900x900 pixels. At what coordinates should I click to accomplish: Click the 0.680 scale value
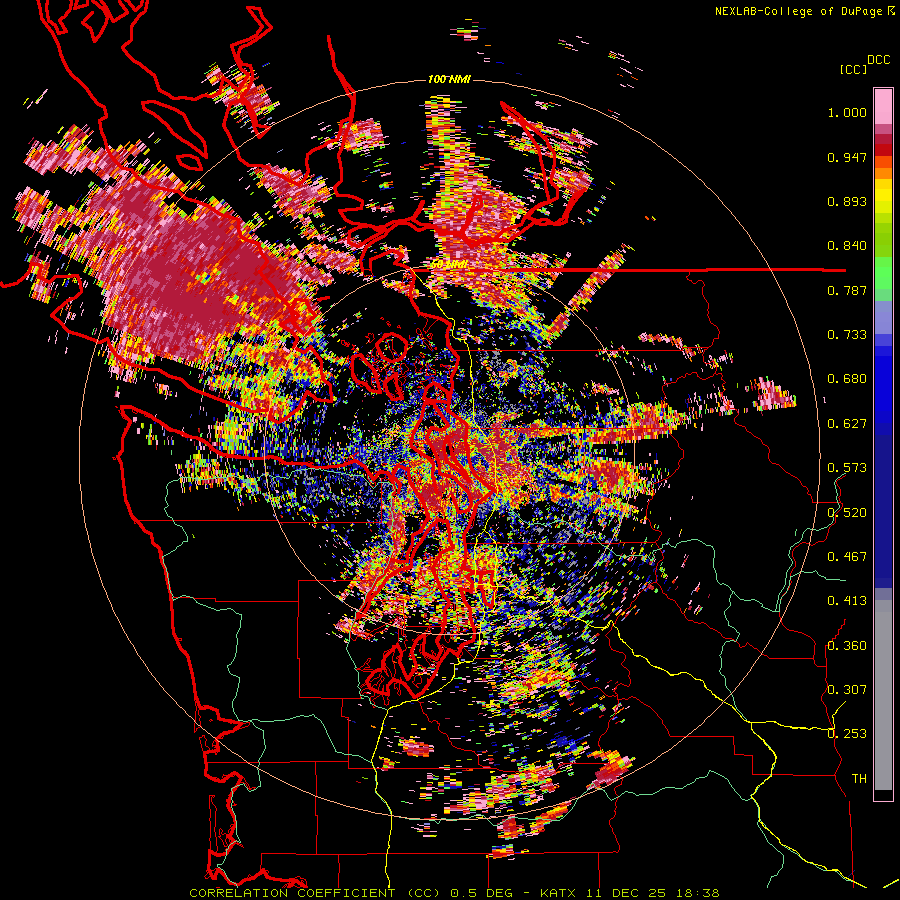[847, 379]
